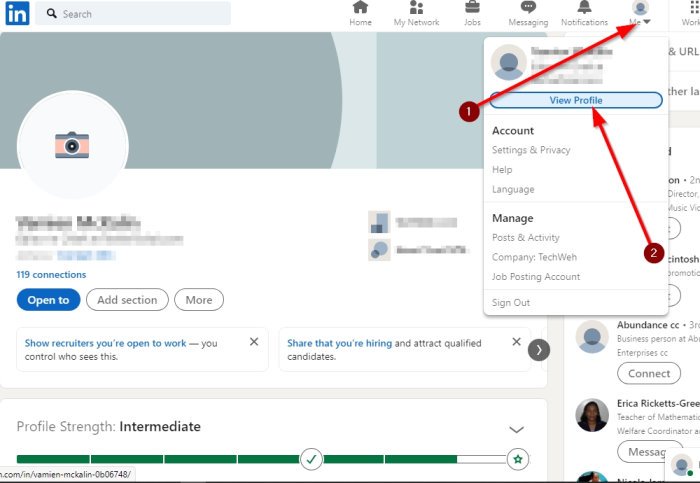
Task: Open Posts & Activity entry
Action: pos(525,237)
